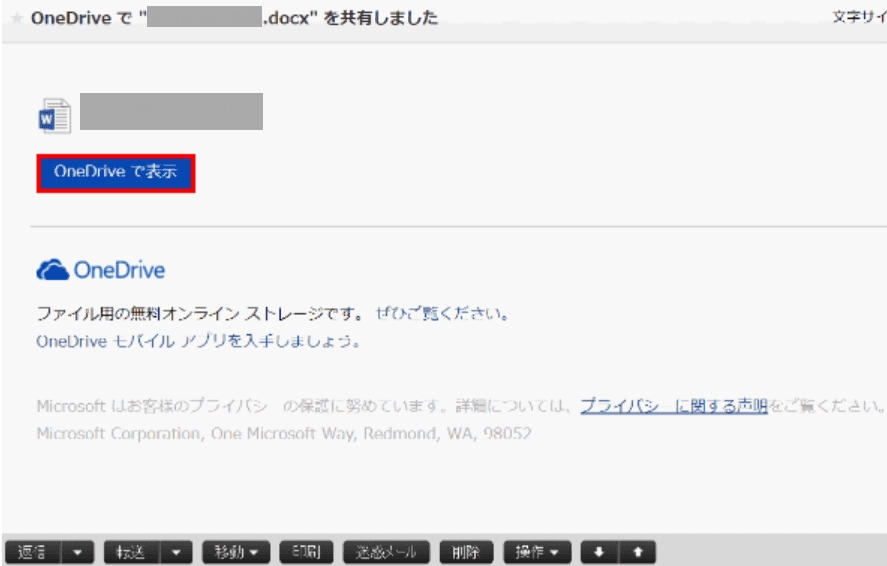Open the 移動 move dropdown
The image size is (887, 566).
236,552
